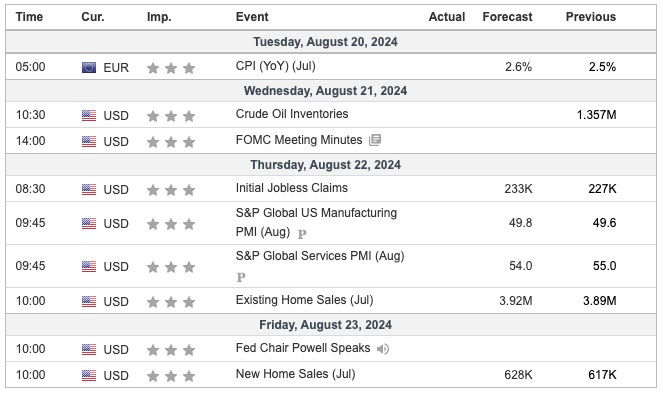Click US flag in New Home Sales row
The image size is (663, 394).
click(x=89, y=375)
